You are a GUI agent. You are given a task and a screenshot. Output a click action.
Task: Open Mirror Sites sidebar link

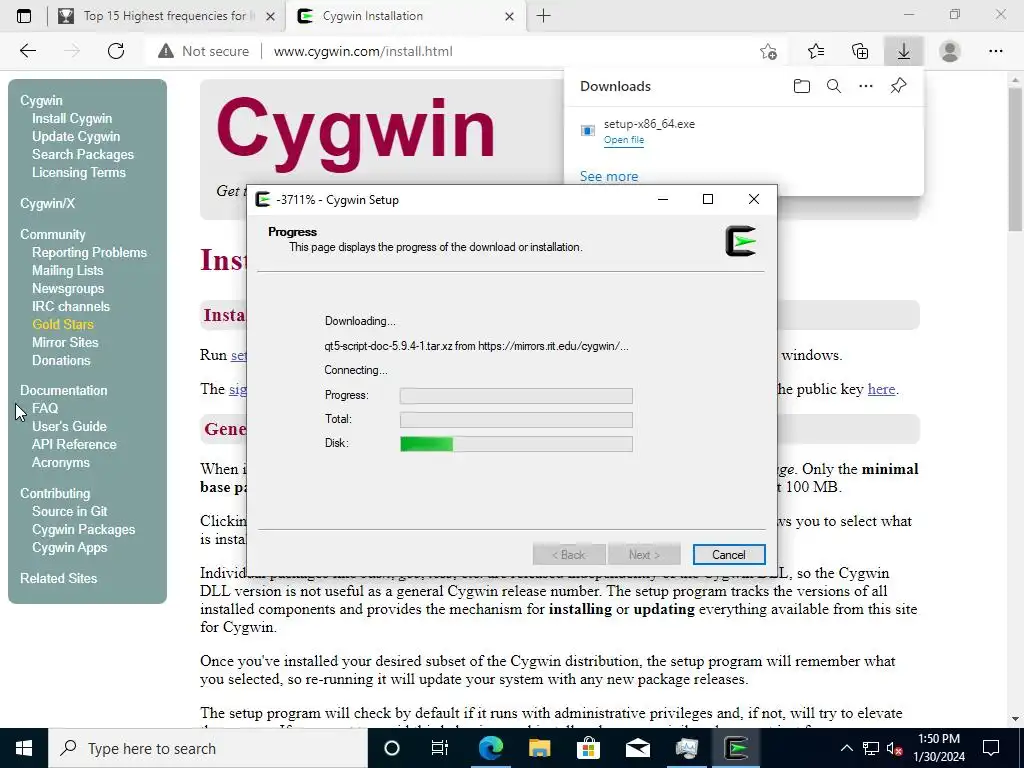click(x=65, y=342)
